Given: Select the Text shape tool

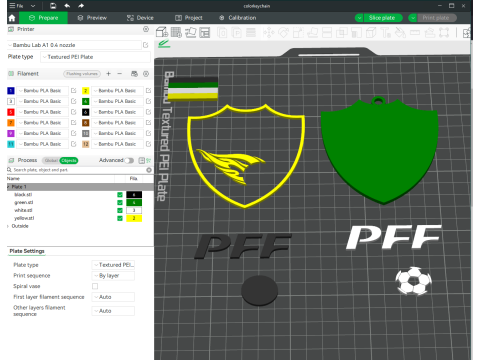Looking at the screenshot, I should [385, 33].
